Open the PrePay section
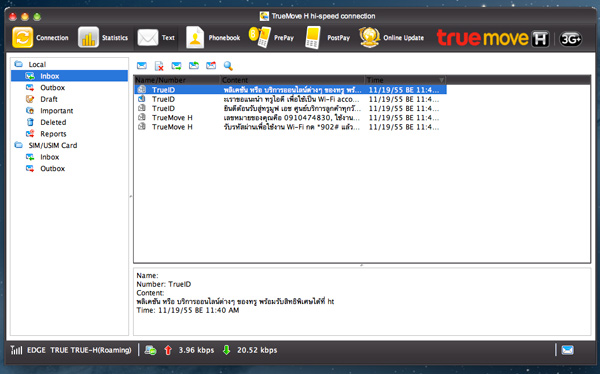 tap(271, 38)
